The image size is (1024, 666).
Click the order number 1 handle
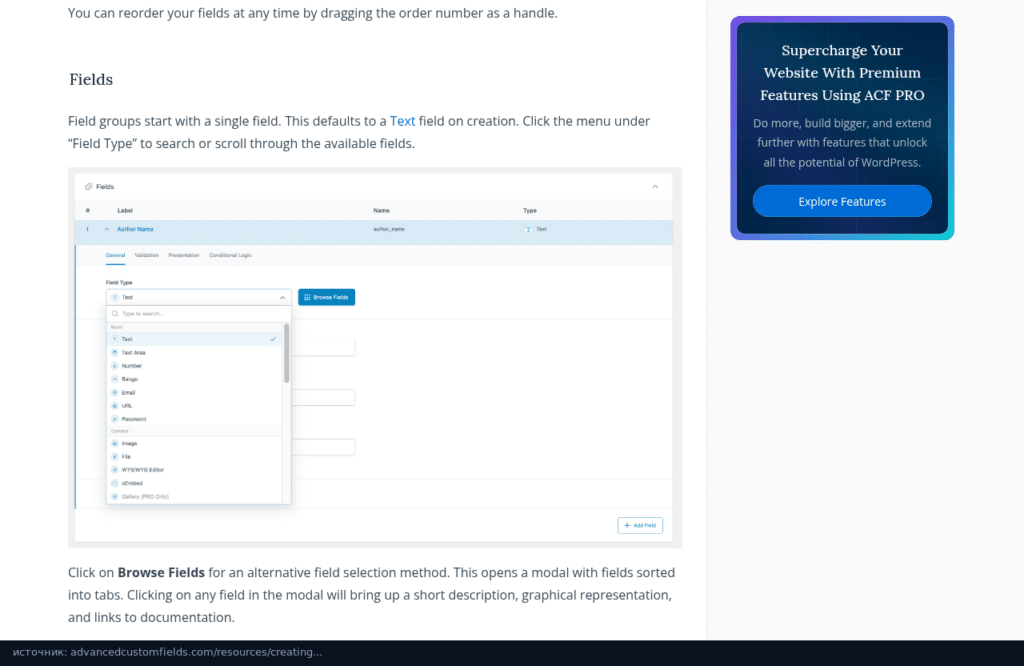coord(88,229)
